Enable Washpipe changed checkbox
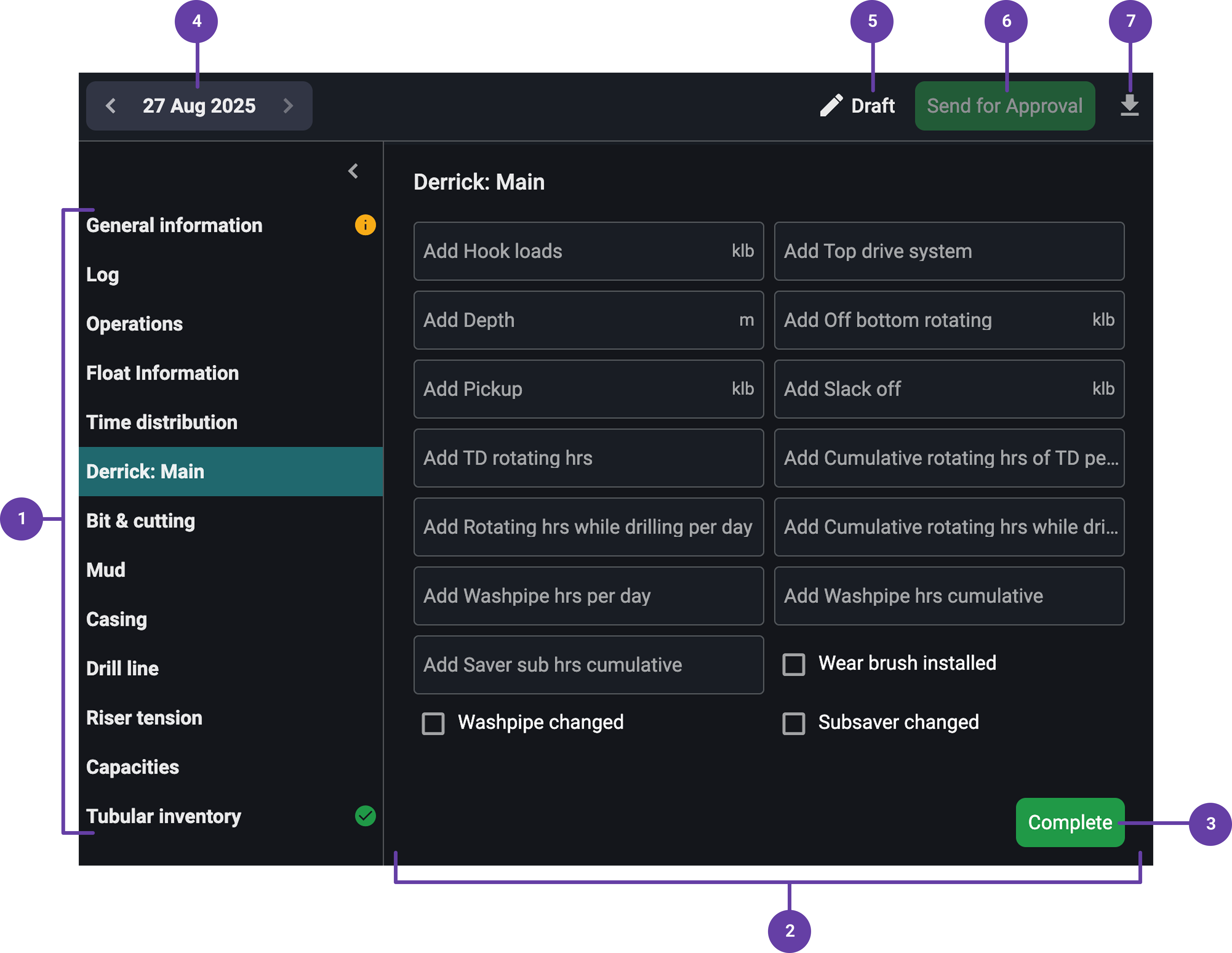Image resolution: width=1232 pixels, height=953 pixels. tap(433, 723)
